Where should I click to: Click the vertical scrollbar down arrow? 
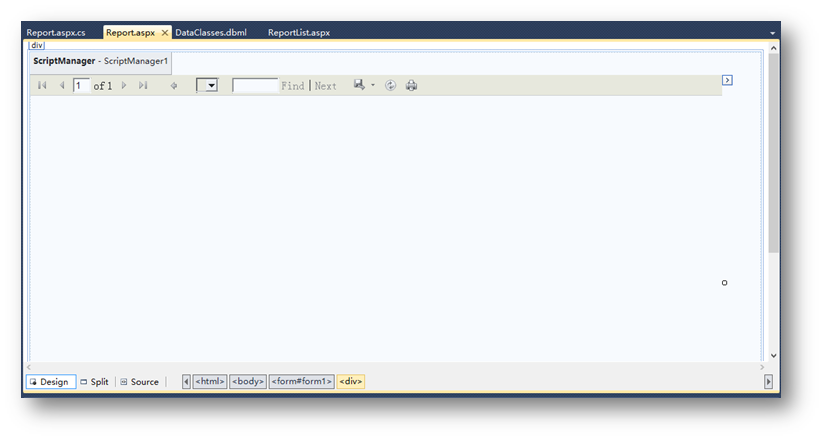(773, 355)
